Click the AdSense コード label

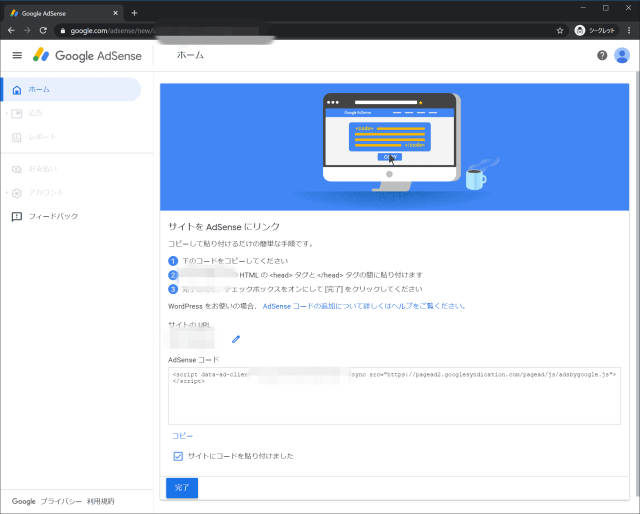(193, 360)
